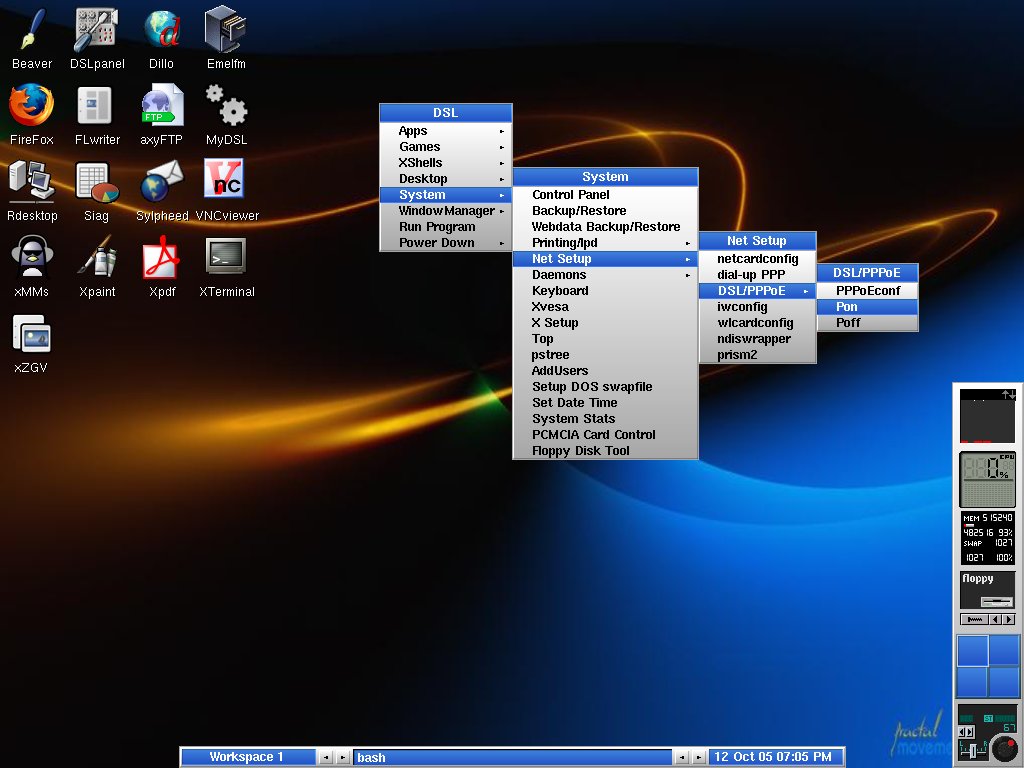The image size is (1024, 768).
Task: Select PCMCIA Card Control entry
Action: click(605, 435)
